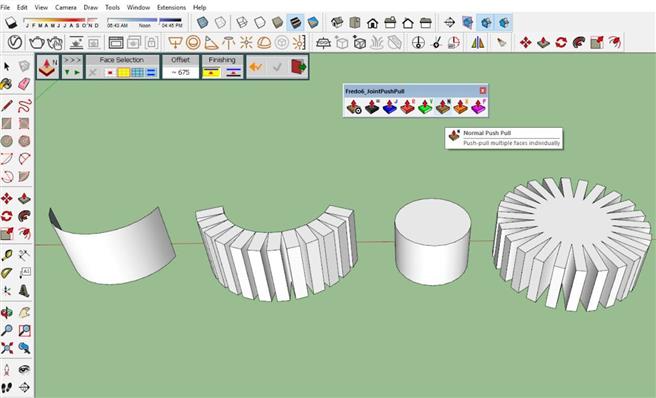Select the Orbit tool
The width and height of the screenshot is (656, 398).
pyautogui.click(x=6, y=313)
